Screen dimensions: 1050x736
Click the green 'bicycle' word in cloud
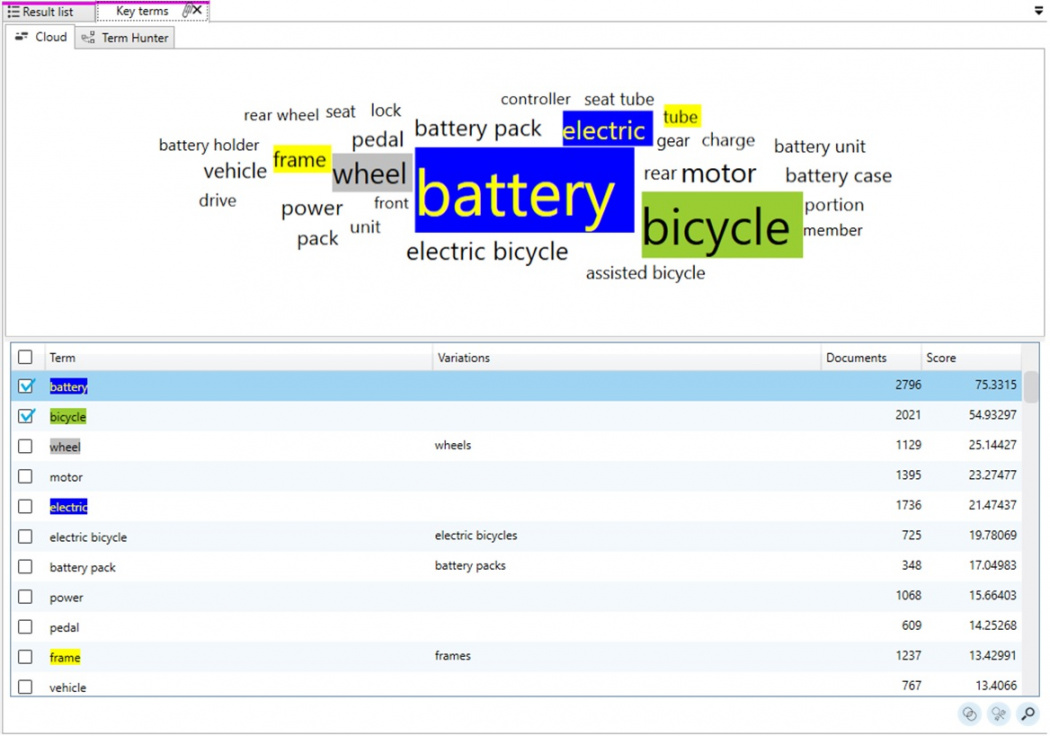pos(722,226)
